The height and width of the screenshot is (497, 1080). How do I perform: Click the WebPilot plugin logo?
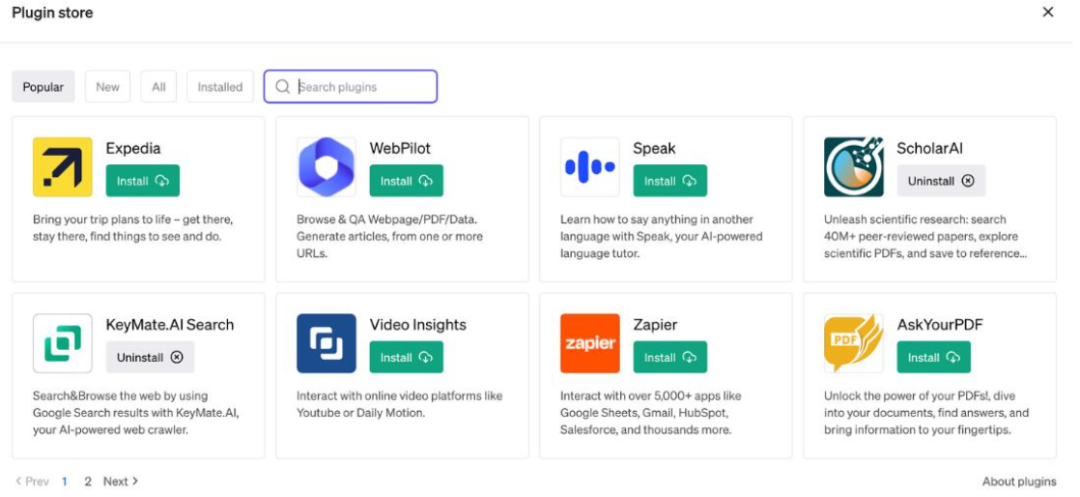point(326,167)
